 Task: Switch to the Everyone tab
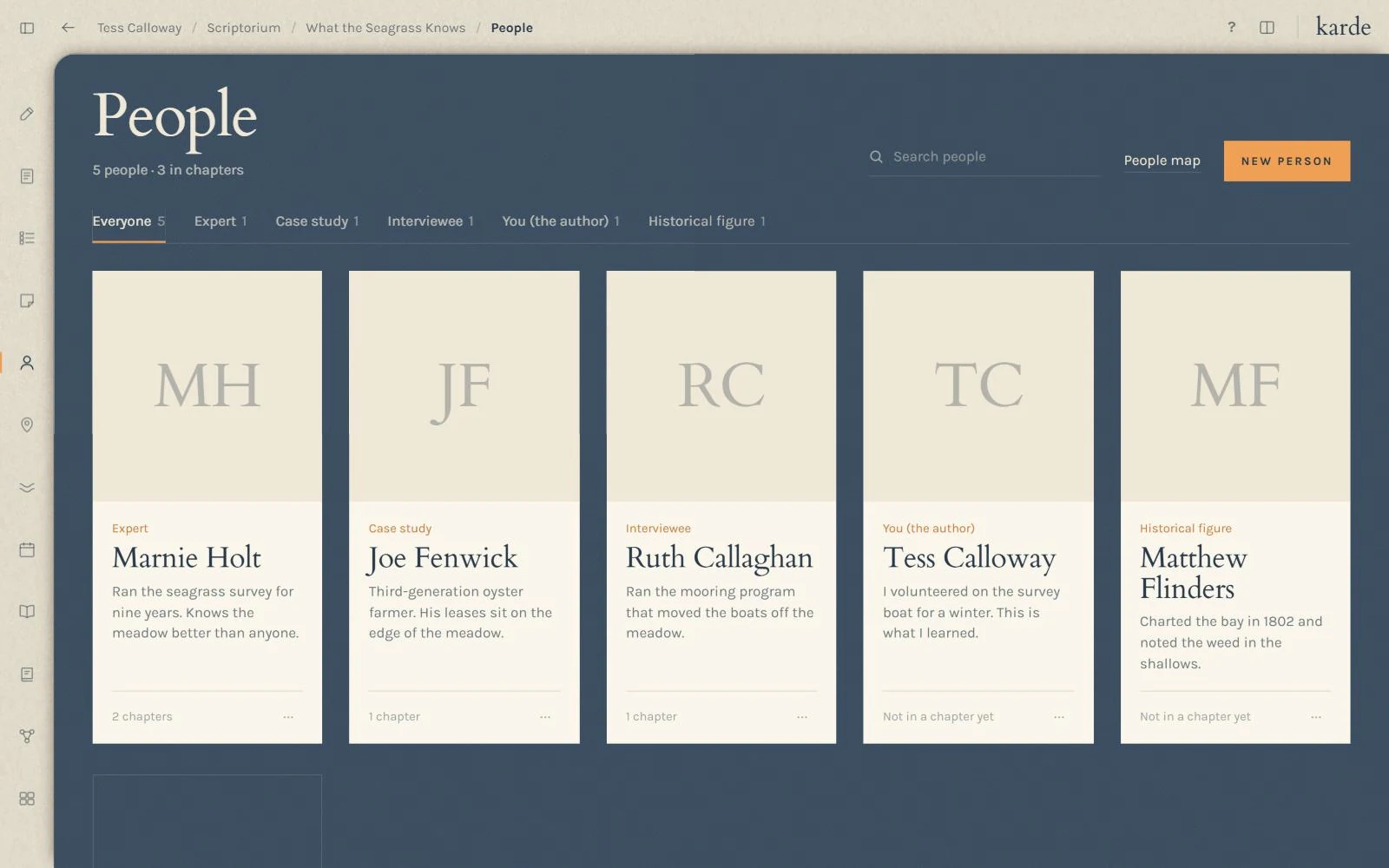click(128, 221)
